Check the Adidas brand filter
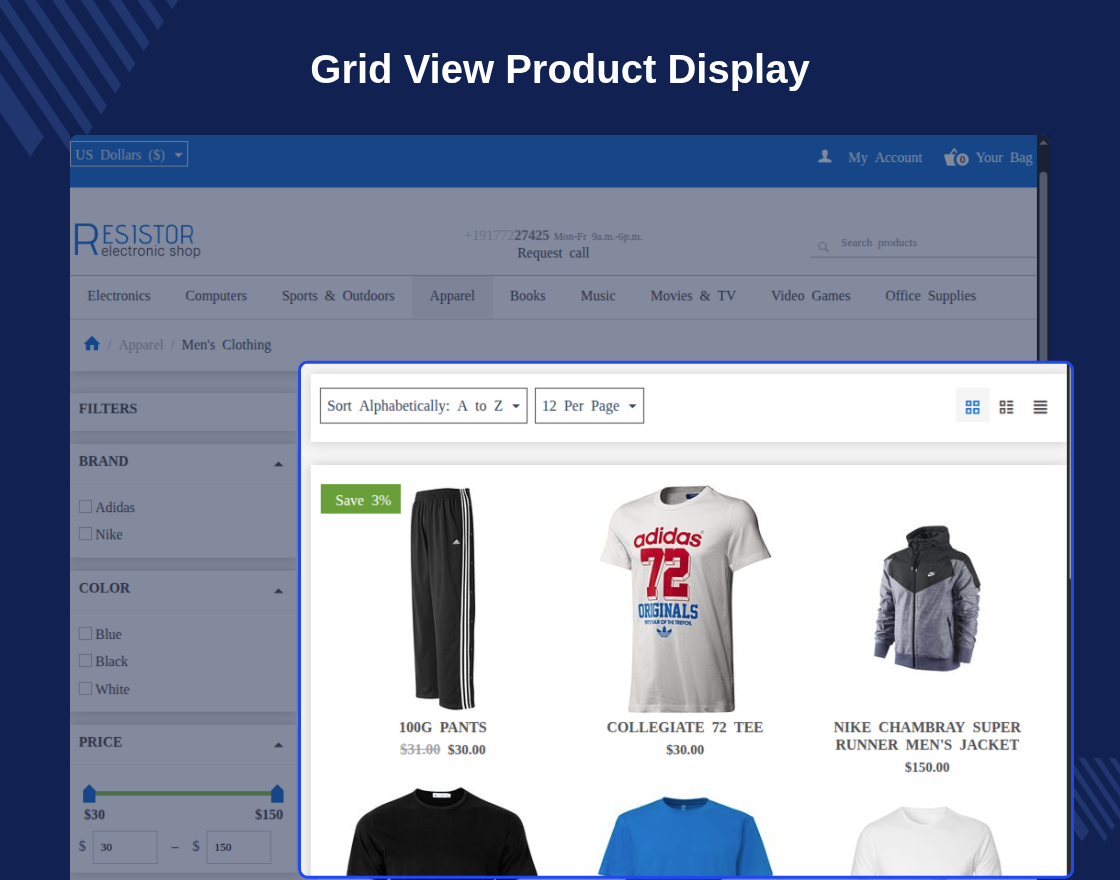 [85, 506]
